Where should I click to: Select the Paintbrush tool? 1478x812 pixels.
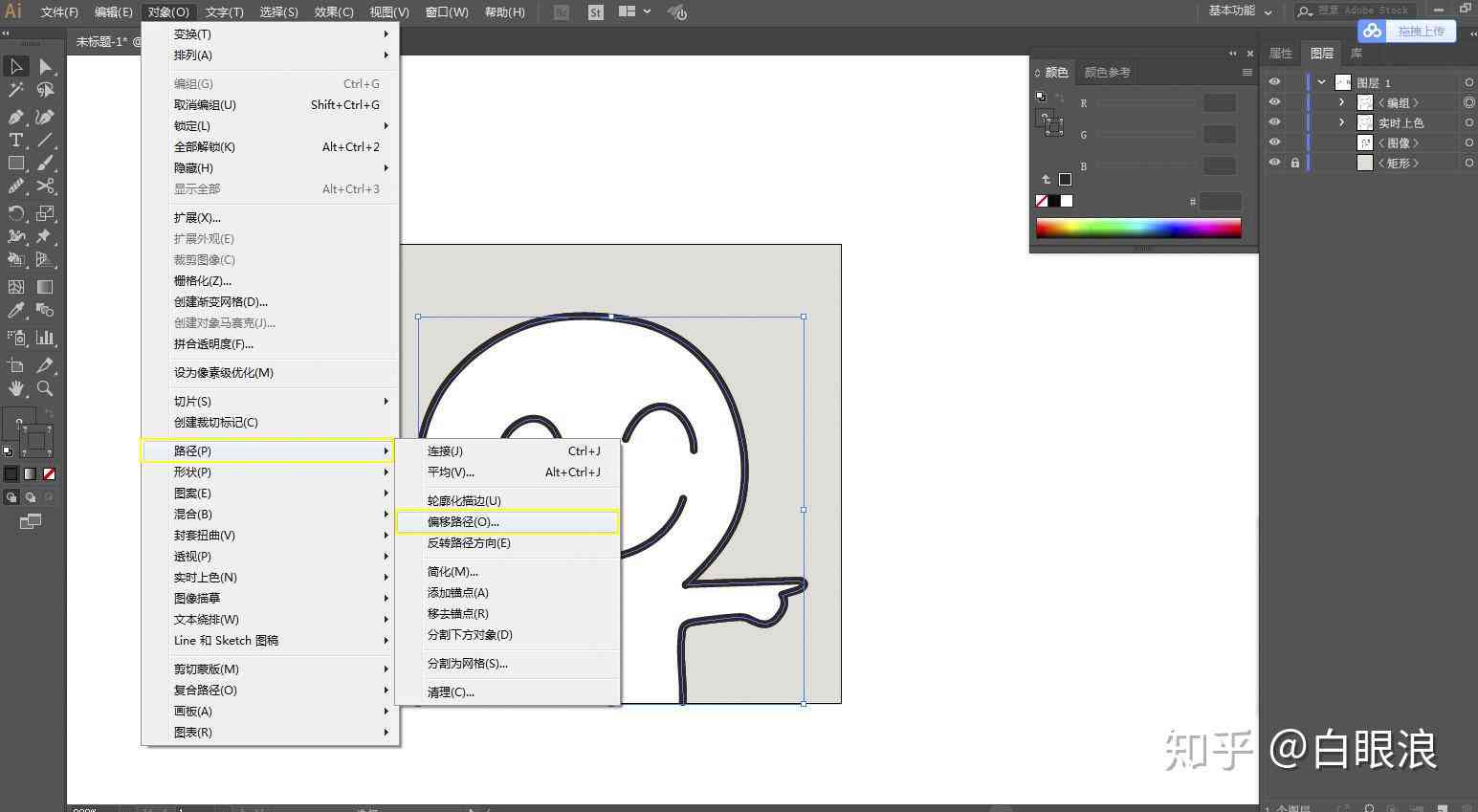click(45, 164)
